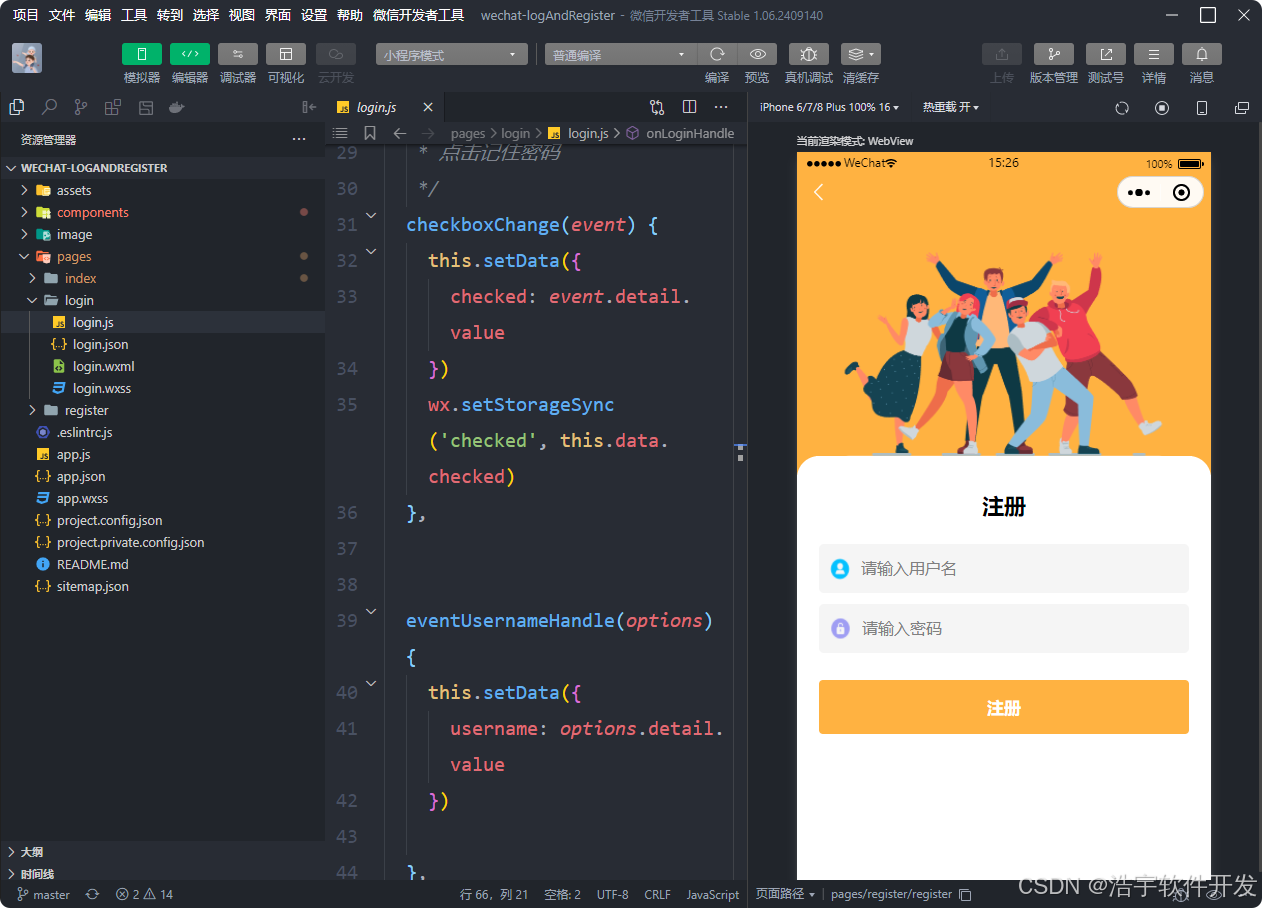Screen dimensions: 1262x908
Task: Open the normal compile mode dropdown
Action: (620, 55)
